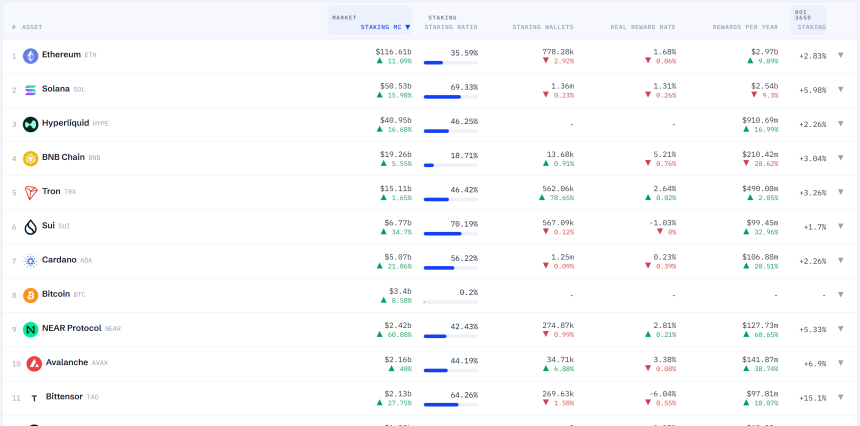Open the Avalanche asset link
This screenshot has height=426, width=860.
click(67, 362)
